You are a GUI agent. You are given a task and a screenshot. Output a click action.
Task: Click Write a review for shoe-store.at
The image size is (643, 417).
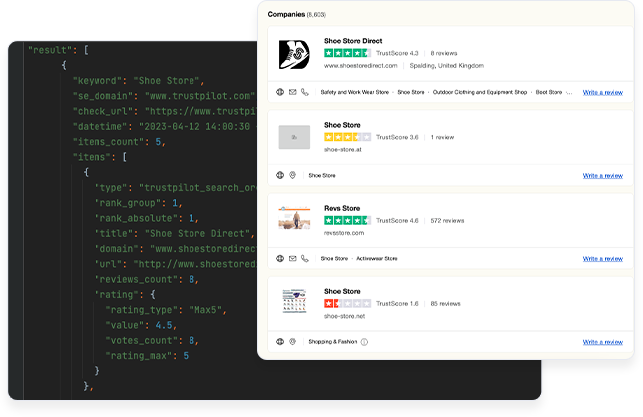[x=602, y=176]
